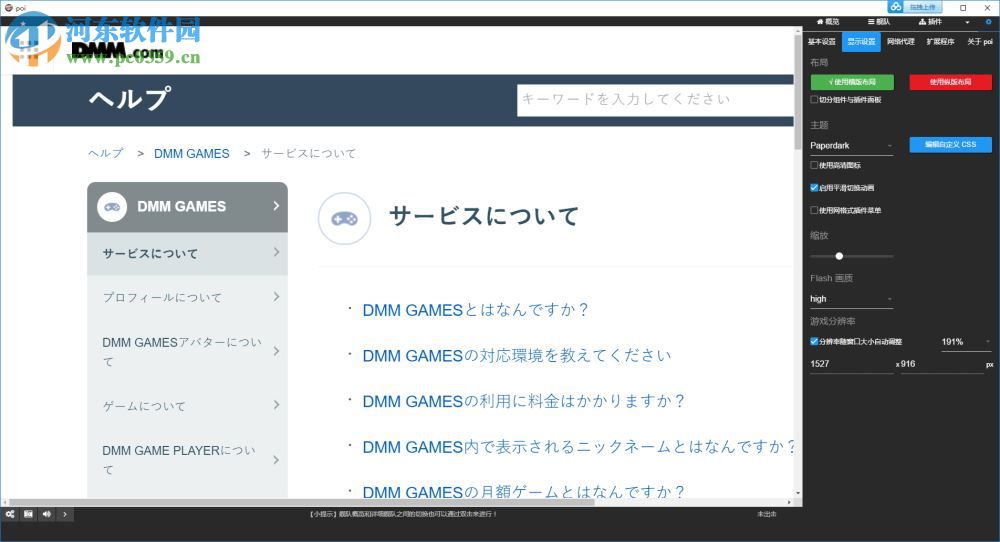1000x542 pixels.
Task: Click the blue cloud upload icon in title bar
Action: point(896,7)
